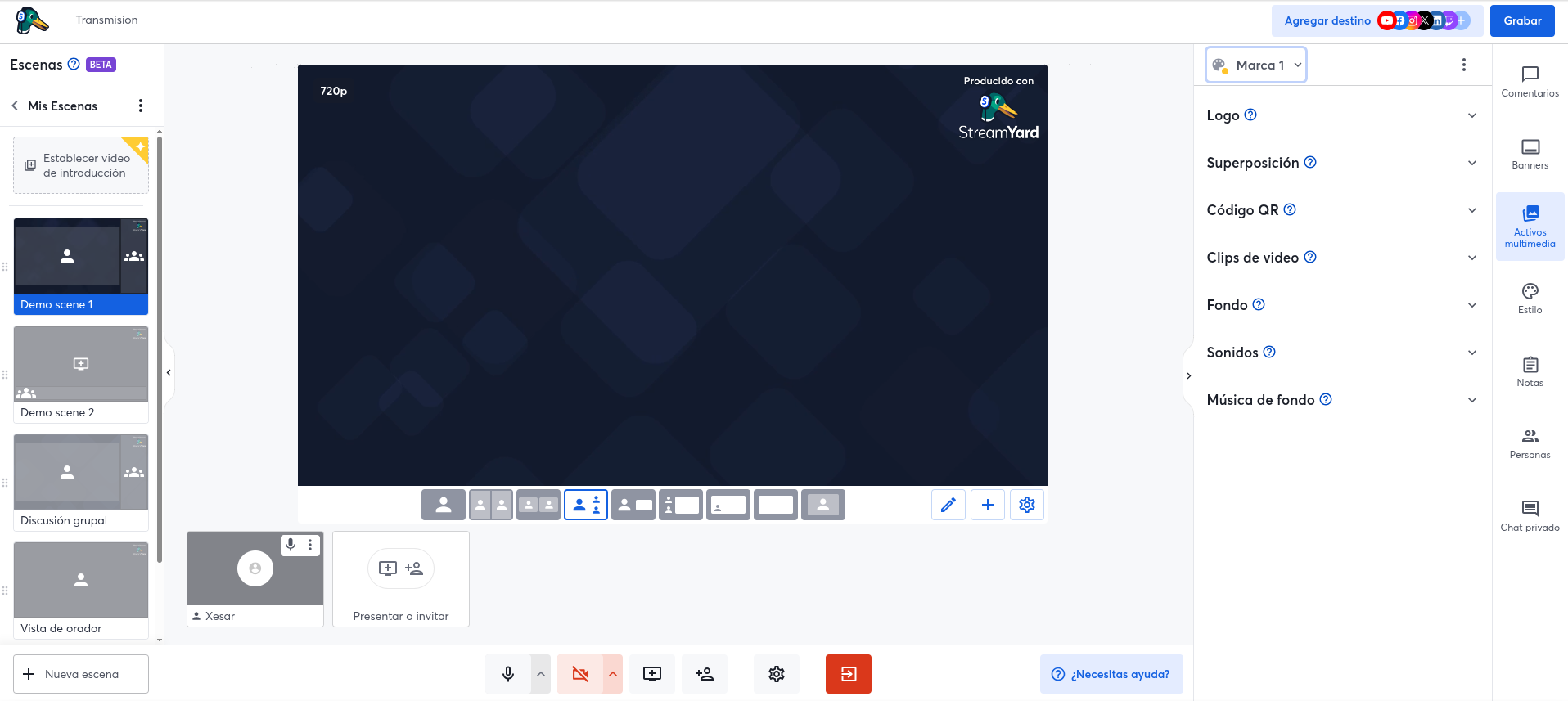
Task: Click the share screen icon in bottom bar
Action: click(x=652, y=674)
